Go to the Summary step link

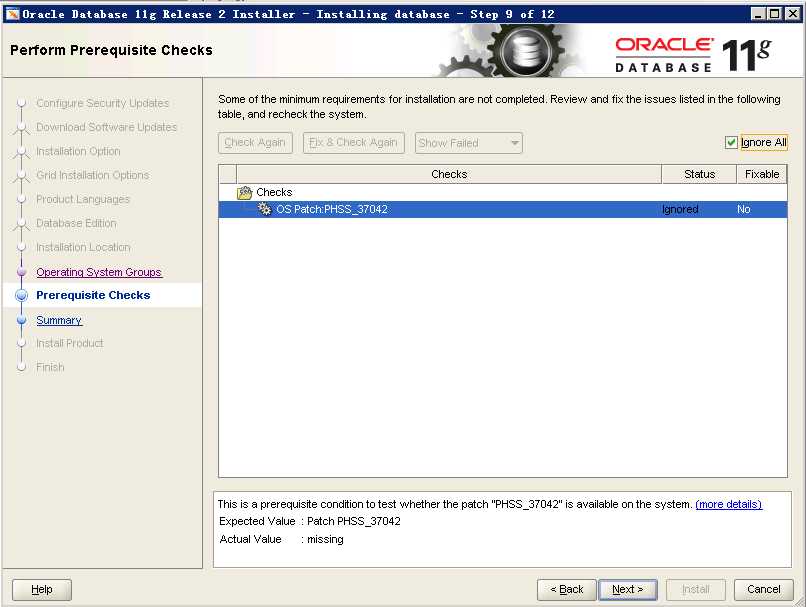tap(59, 320)
